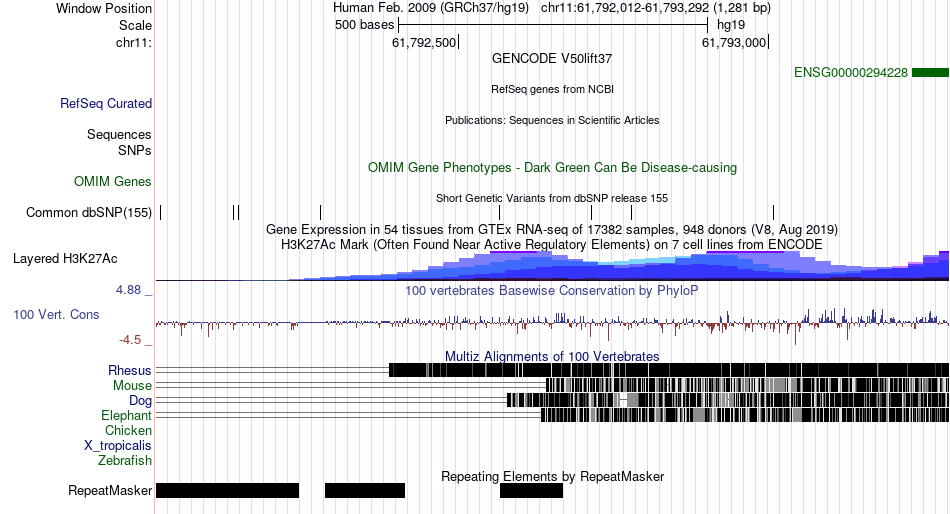
Task: Select the Chicken species label
Action: click(128, 430)
